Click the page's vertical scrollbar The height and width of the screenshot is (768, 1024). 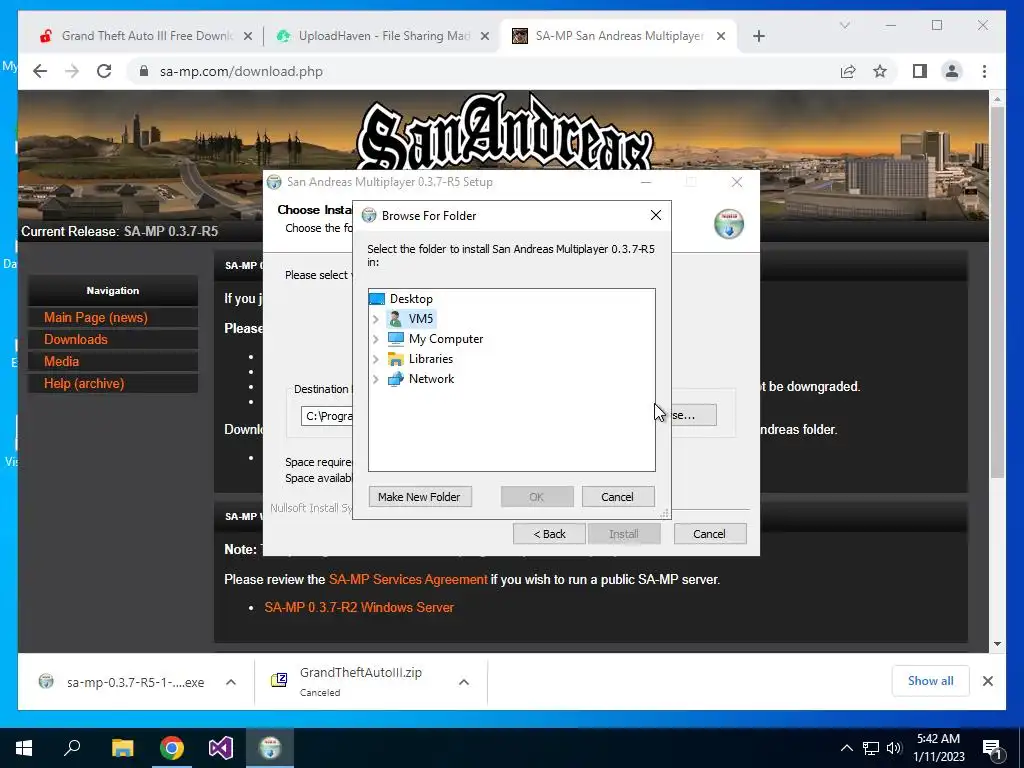tap(997, 292)
